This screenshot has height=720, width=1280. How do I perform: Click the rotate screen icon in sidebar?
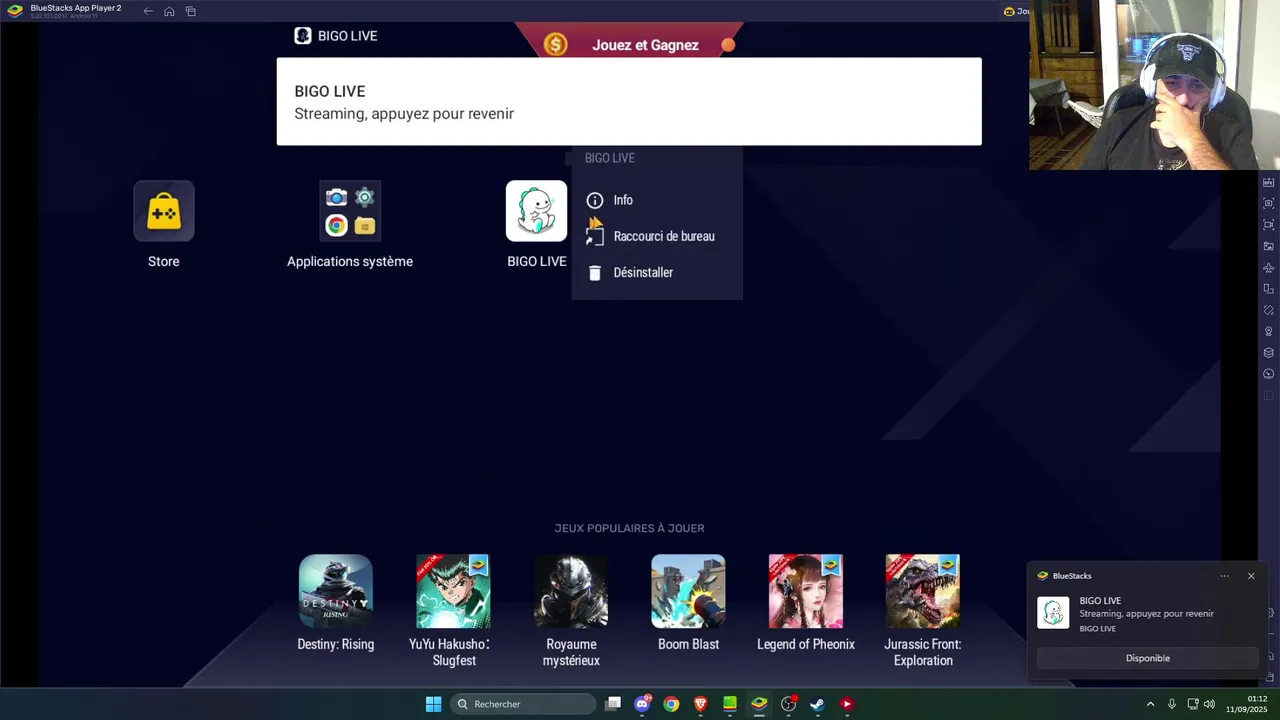pos(1269,289)
